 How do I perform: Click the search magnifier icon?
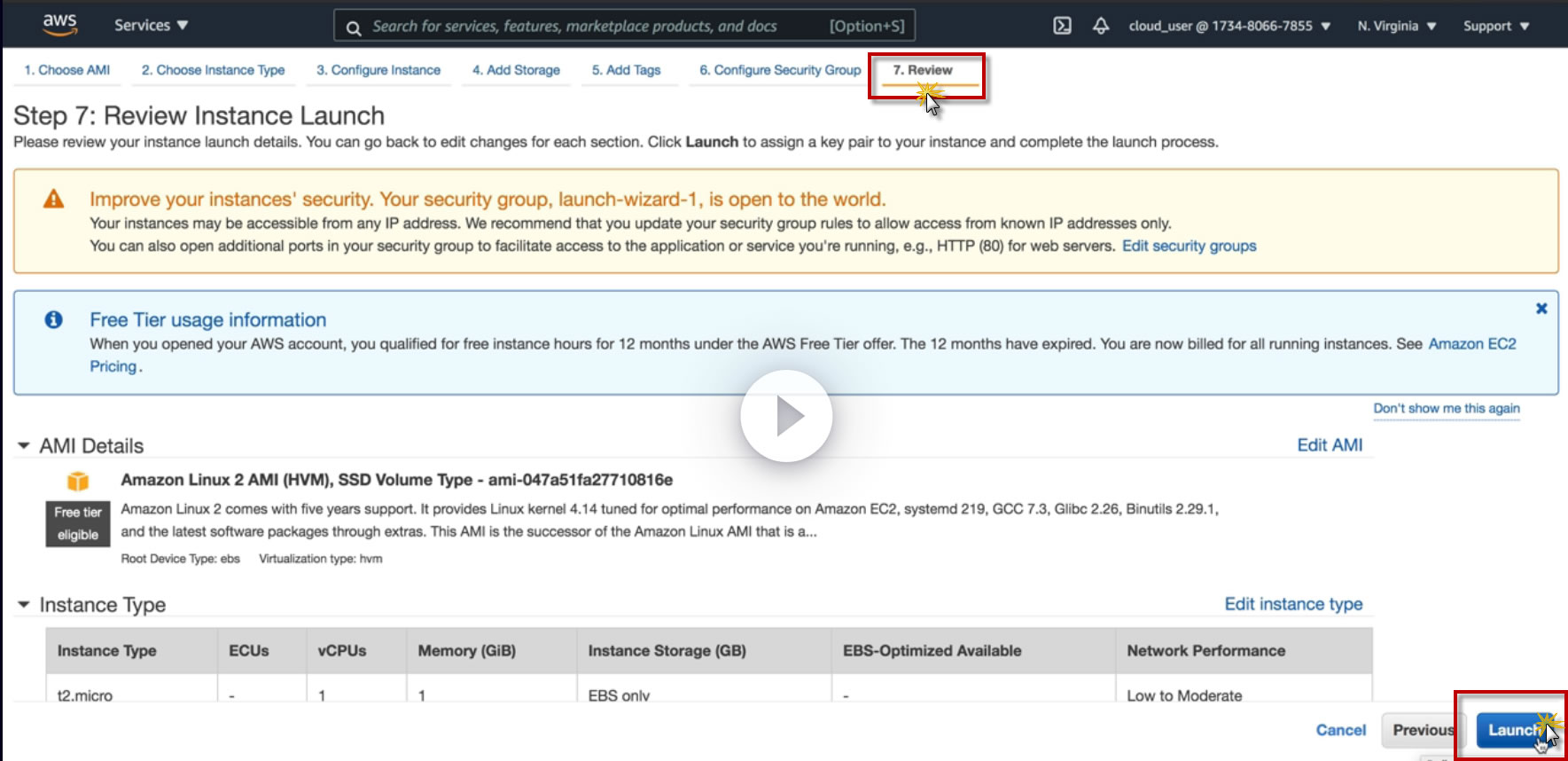click(354, 27)
